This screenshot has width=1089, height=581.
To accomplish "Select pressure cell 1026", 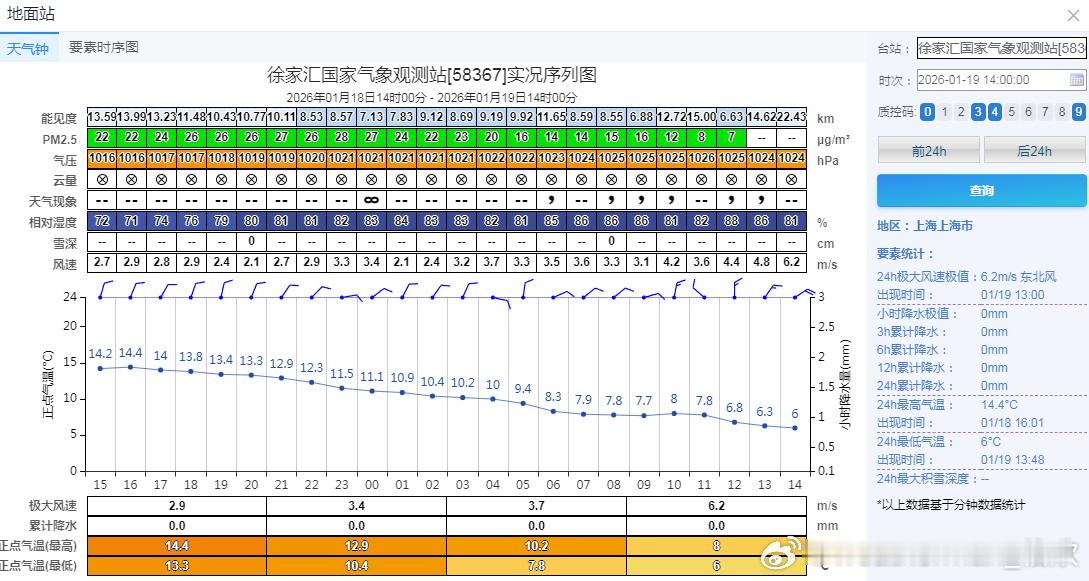I will pos(701,158).
